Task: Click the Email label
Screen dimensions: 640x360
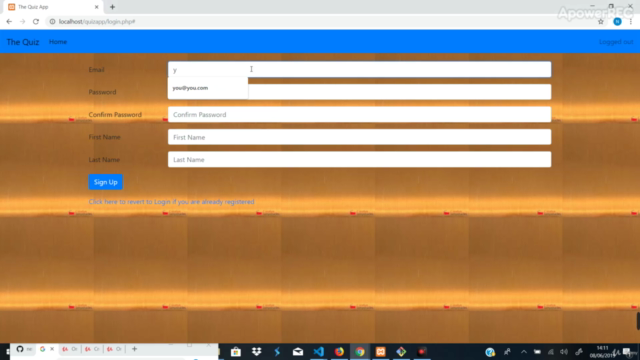Action: [96, 70]
